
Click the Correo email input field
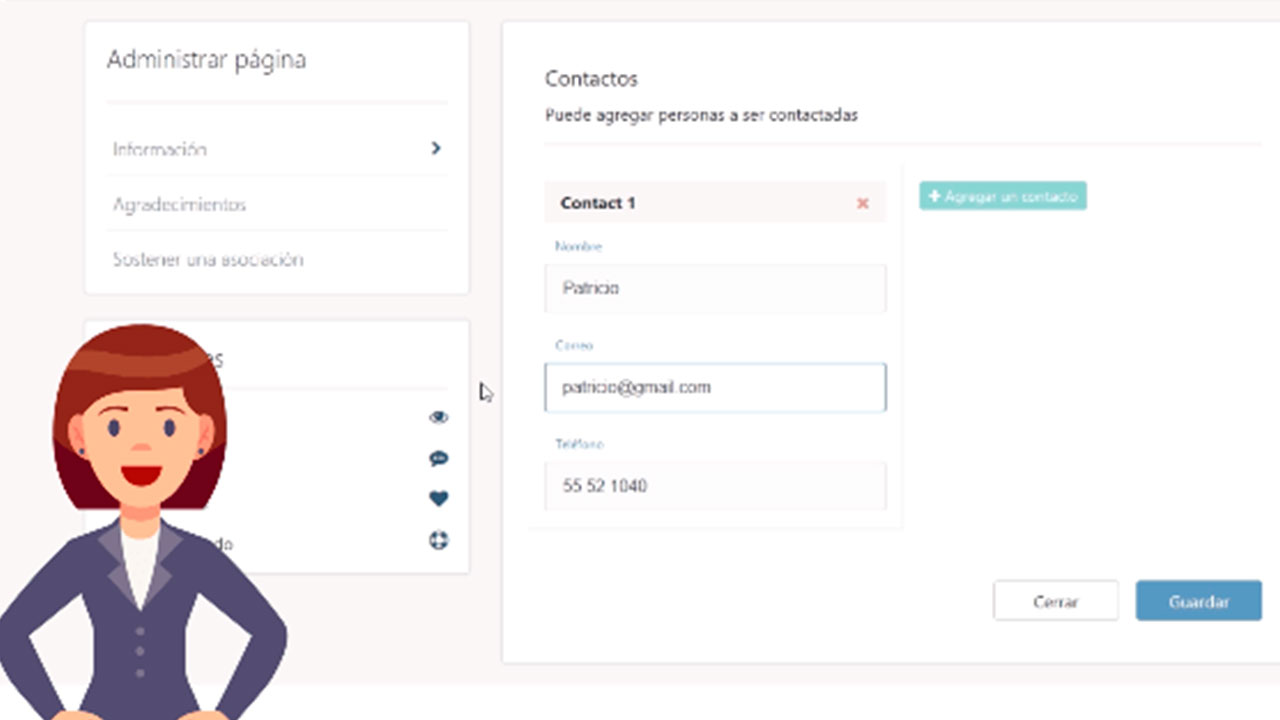(715, 388)
